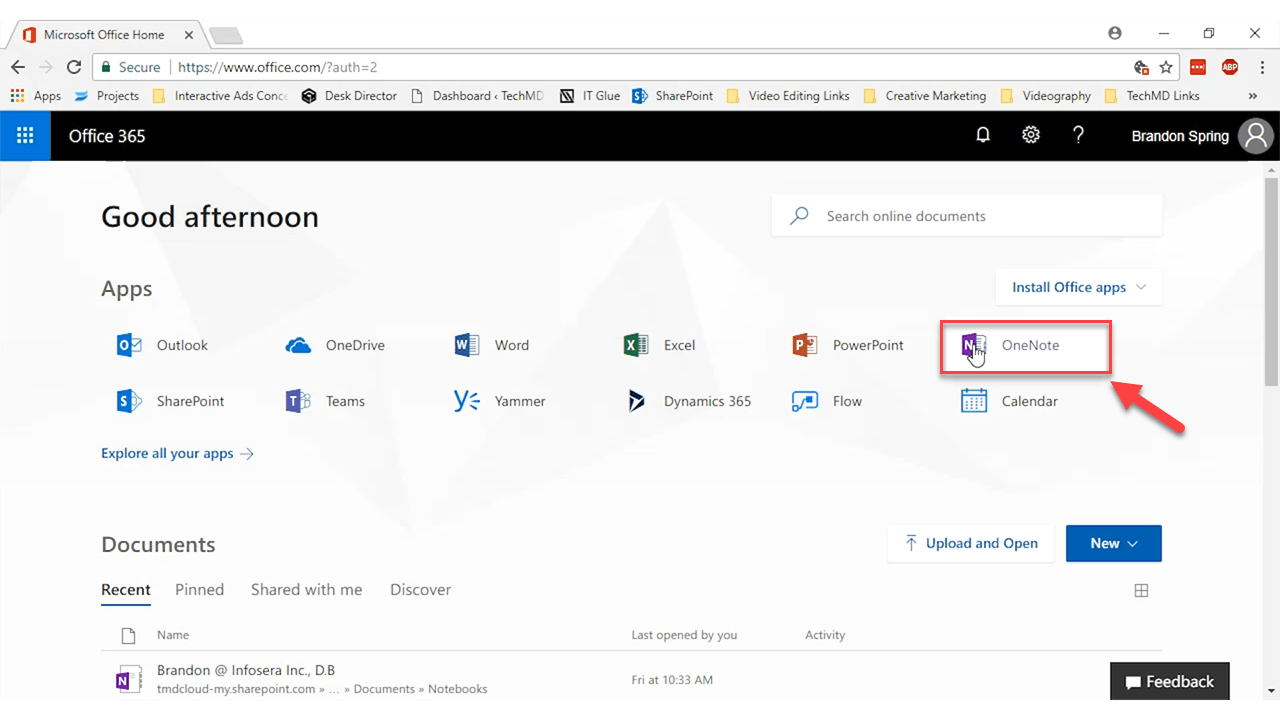The height and width of the screenshot is (720, 1280).
Task: Click the Office 365 header title
Action: [107, 136]
